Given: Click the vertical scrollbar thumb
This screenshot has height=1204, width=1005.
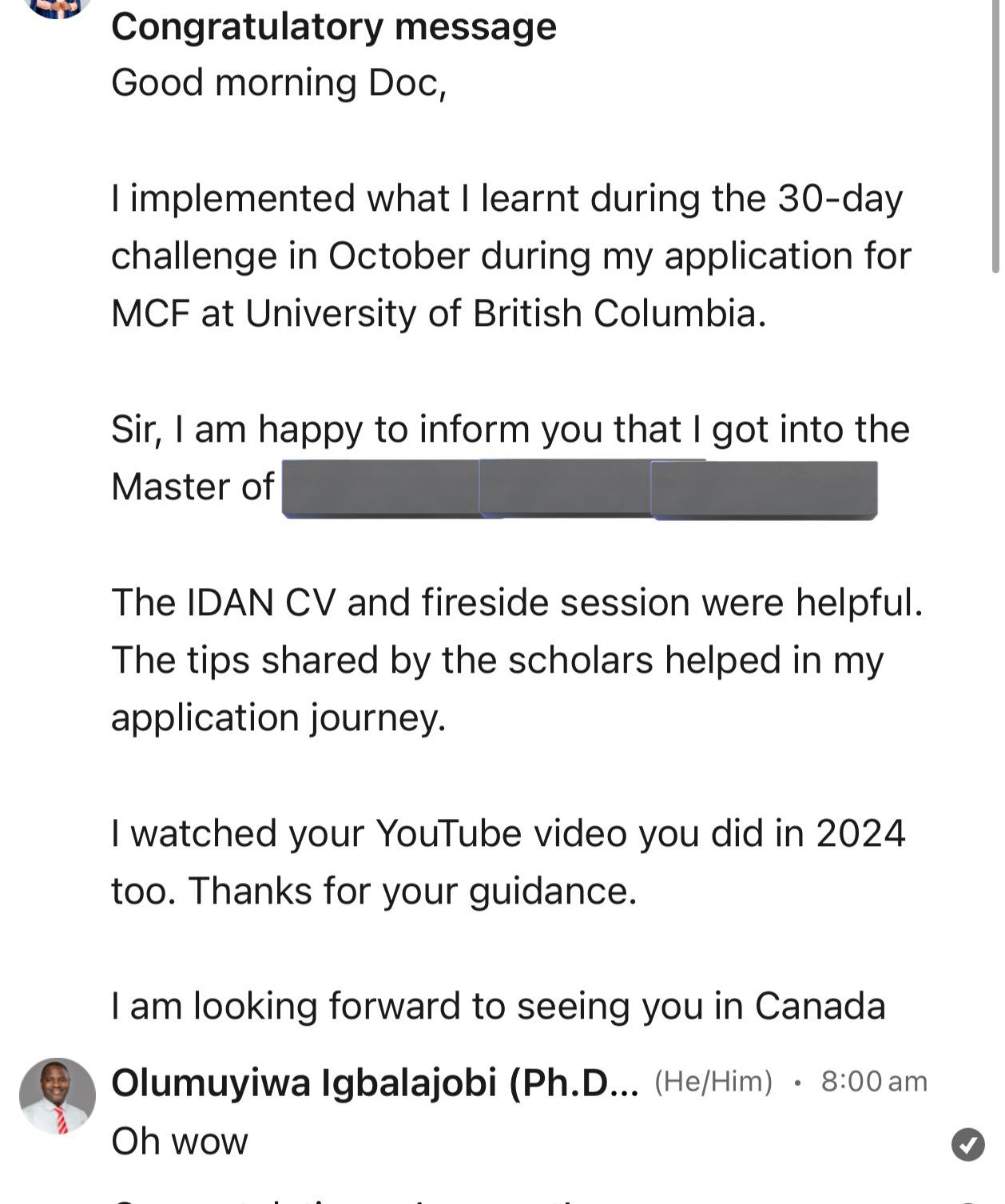Looking at the screenshot, I should tap(995, 136).
